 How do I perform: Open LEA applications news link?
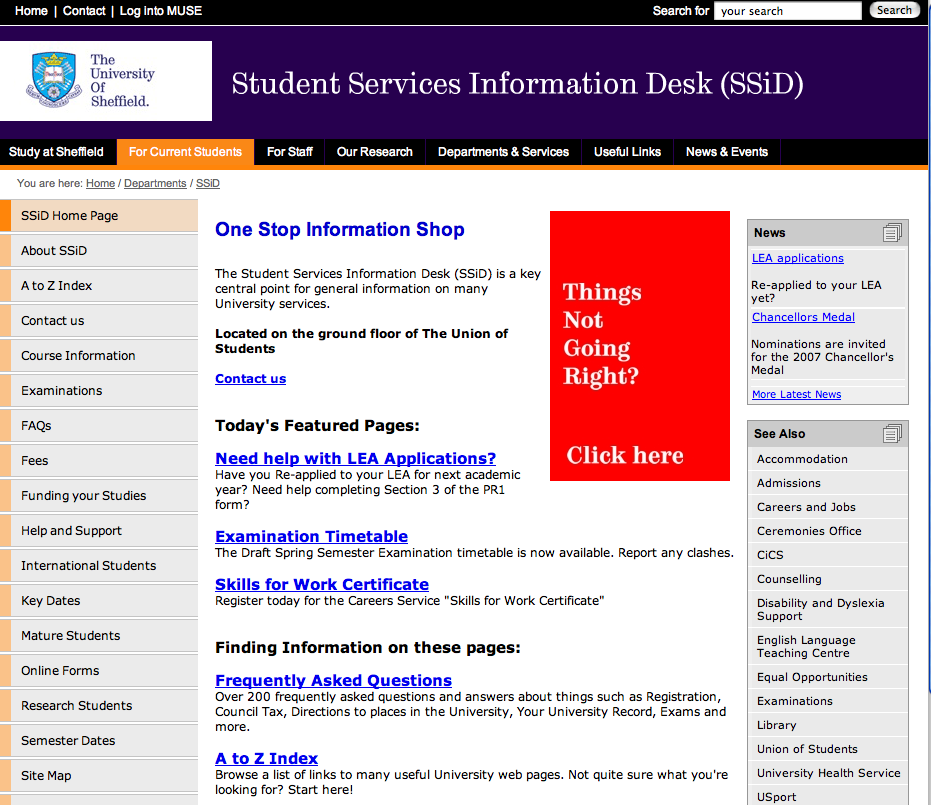(797, 258)
